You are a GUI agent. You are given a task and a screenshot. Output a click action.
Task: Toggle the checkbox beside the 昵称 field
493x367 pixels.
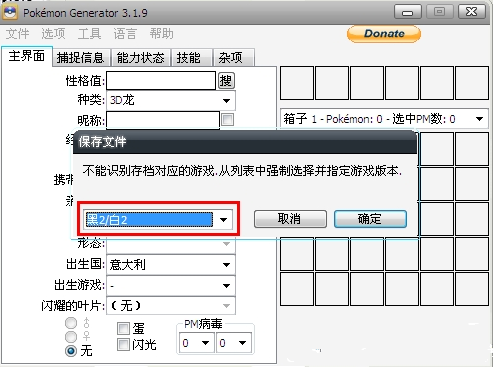[227, 119]
